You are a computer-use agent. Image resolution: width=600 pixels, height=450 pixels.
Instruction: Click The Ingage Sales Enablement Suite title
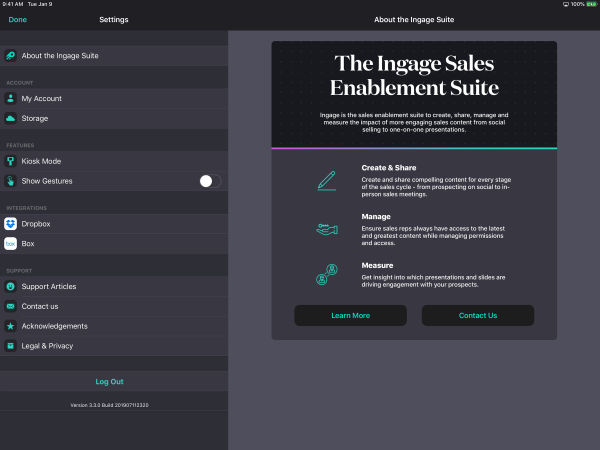414,75
